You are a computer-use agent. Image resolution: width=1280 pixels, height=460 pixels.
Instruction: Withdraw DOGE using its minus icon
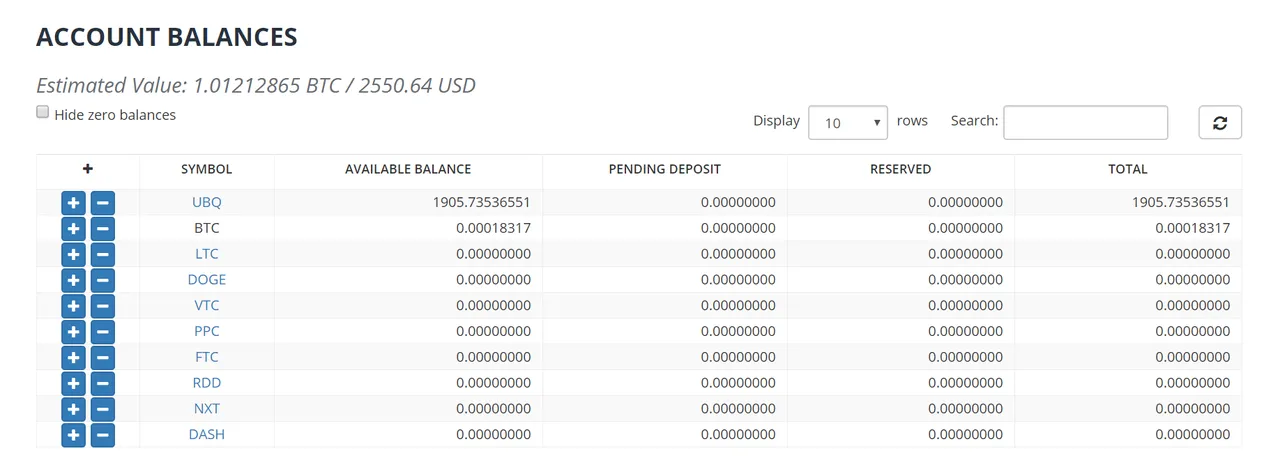(102, 280)
